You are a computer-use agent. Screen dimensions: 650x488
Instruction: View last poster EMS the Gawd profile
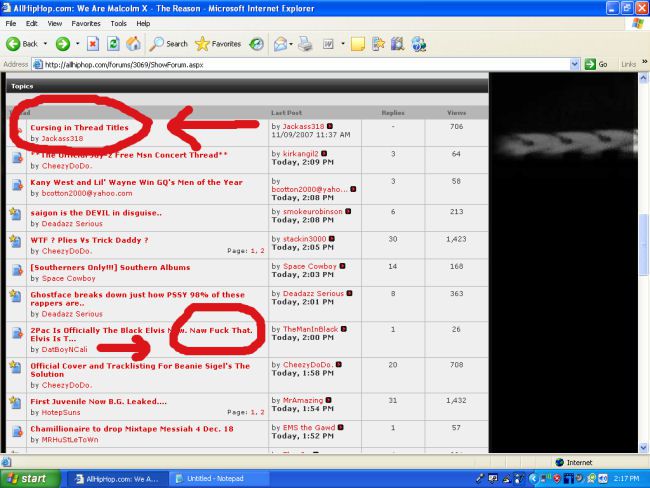click(309, 427)
